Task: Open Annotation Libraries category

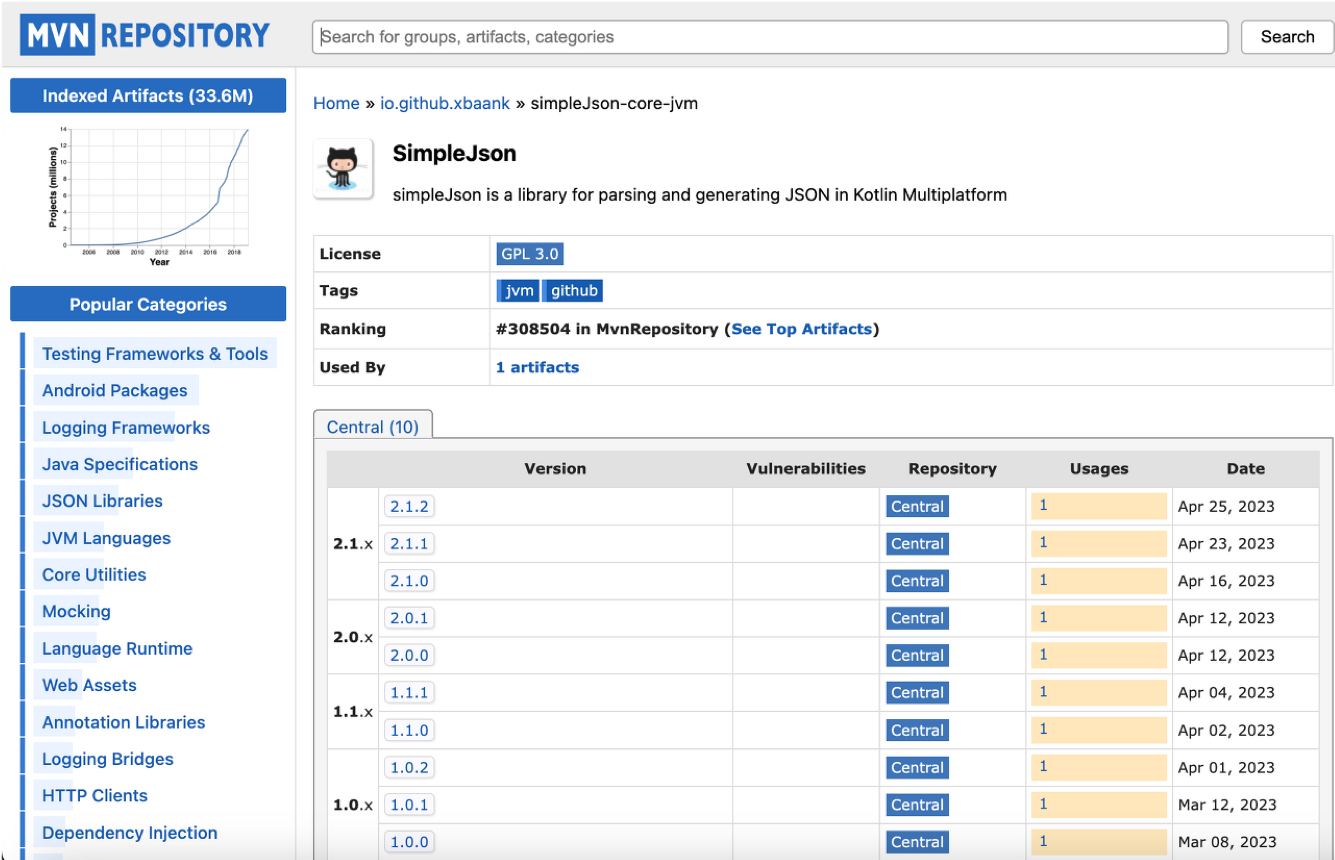Action: [124, 722]
